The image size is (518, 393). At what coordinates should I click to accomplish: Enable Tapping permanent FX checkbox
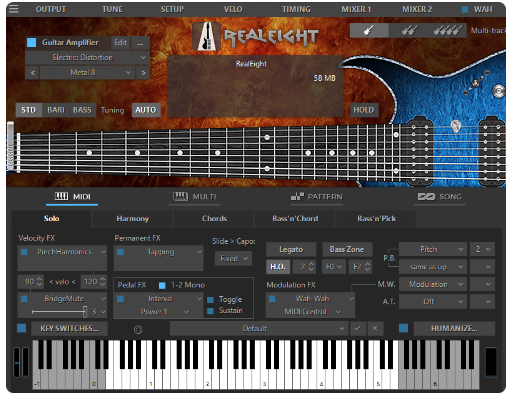[120, 252]
